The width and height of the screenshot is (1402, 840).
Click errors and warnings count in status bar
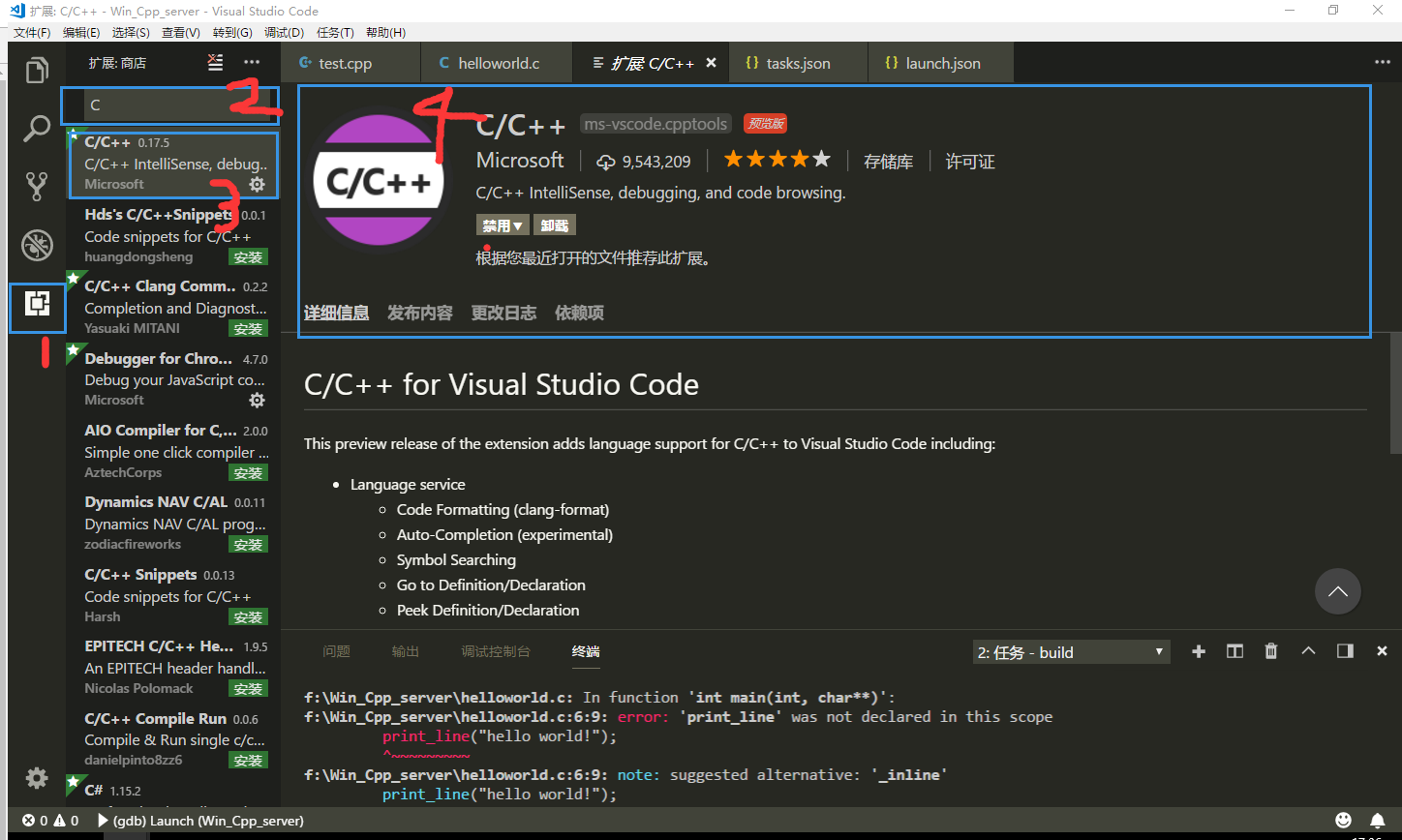point(50,821)
